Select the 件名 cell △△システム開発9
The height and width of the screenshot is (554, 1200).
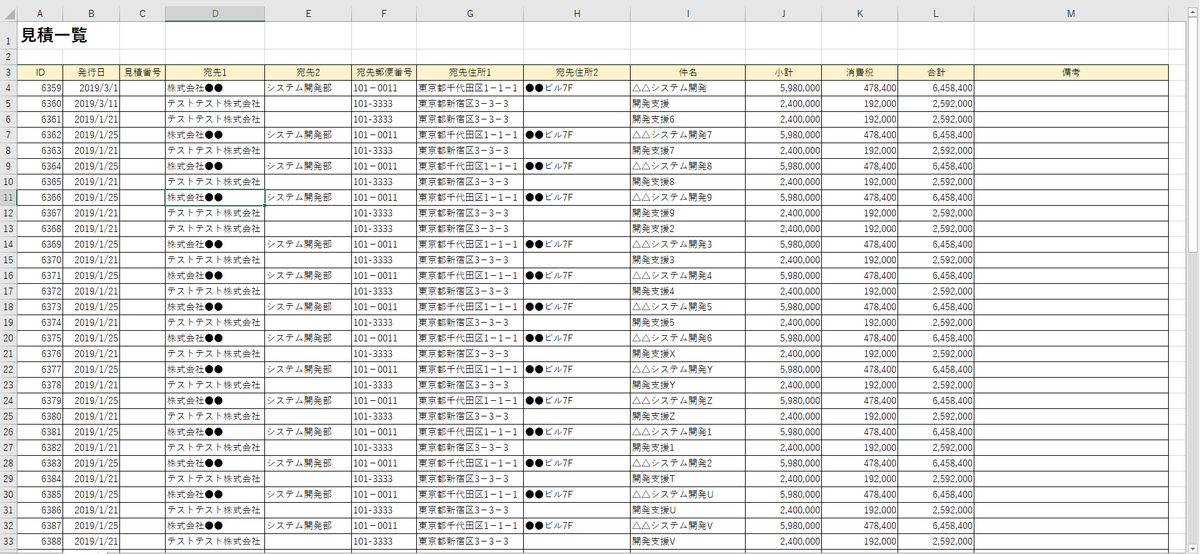click(688, 197)
